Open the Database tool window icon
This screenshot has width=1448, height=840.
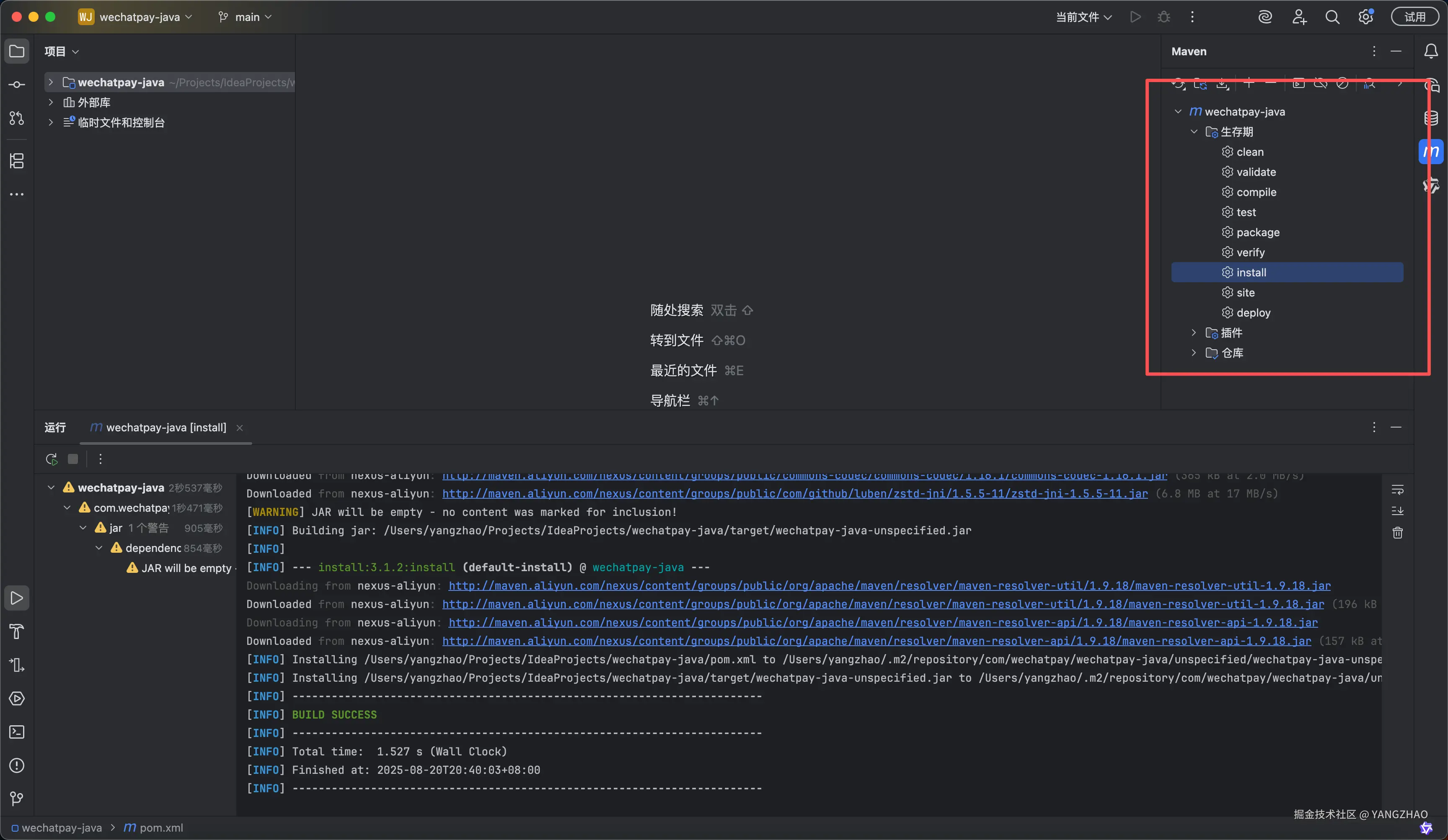1431,118
